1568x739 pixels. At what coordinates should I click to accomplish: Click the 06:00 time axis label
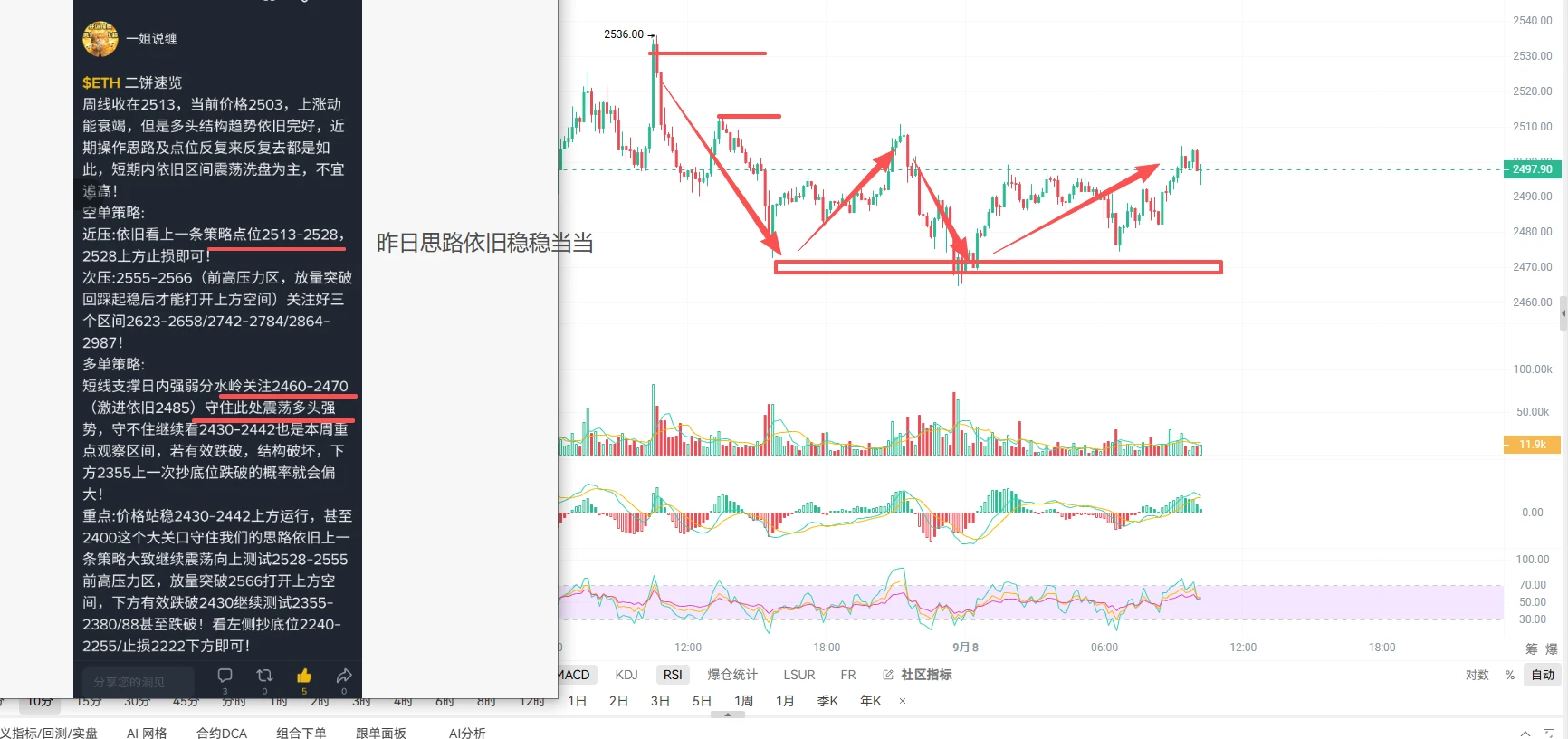coord(1104,648)
